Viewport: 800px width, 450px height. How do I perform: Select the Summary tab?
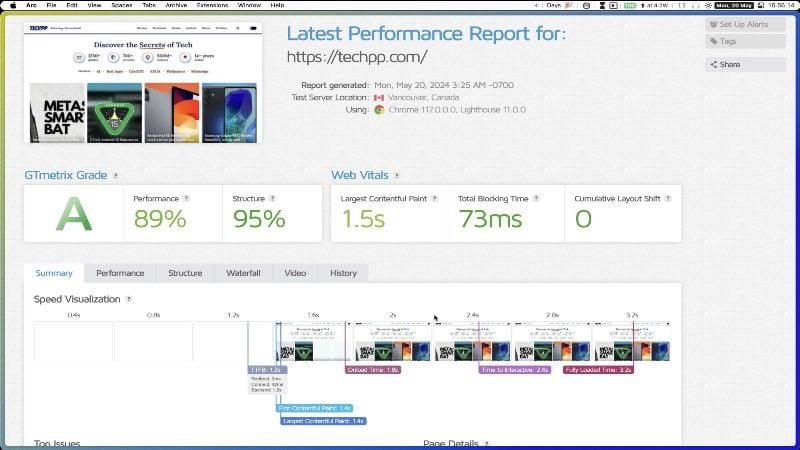54,273
